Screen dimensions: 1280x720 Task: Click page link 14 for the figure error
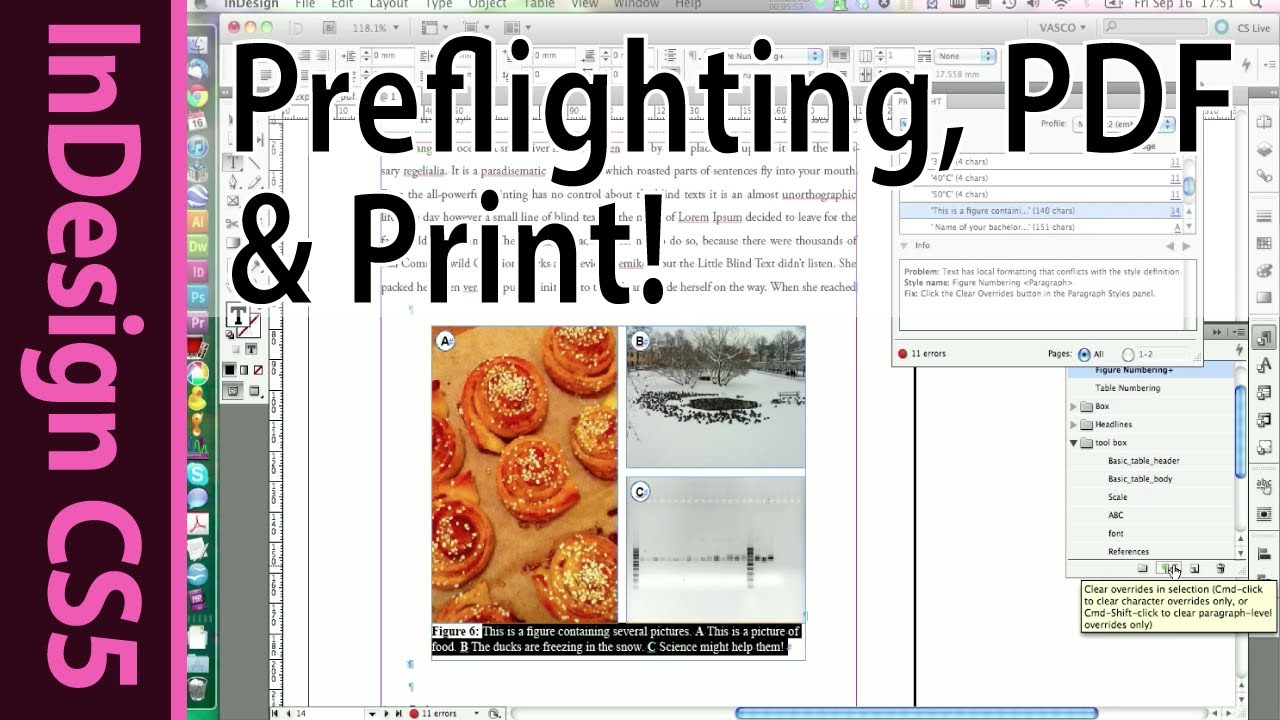coord(1175,211)
